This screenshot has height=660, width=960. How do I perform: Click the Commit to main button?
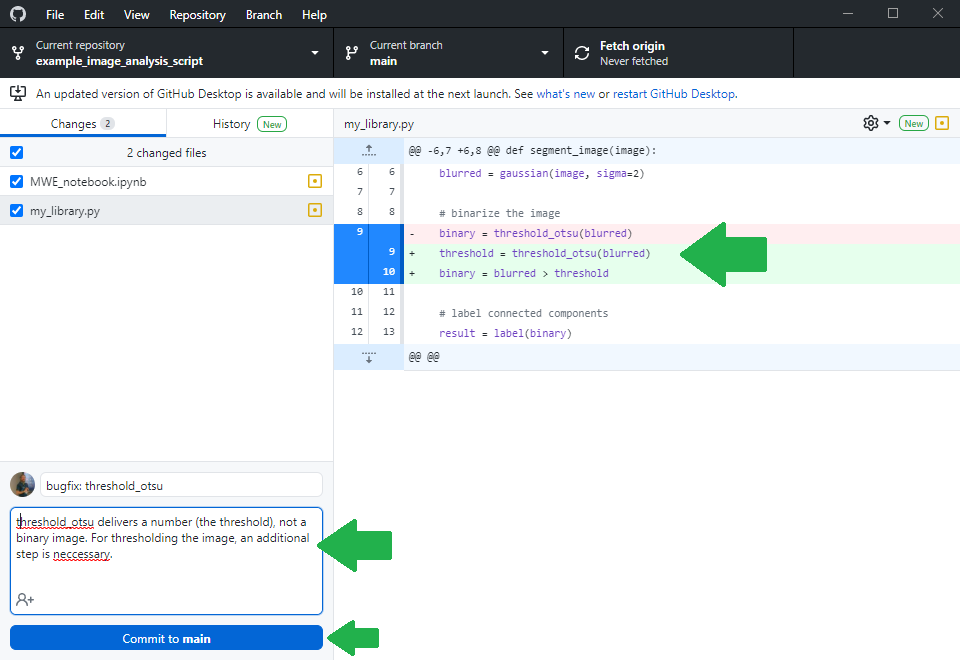pos(166,638)
